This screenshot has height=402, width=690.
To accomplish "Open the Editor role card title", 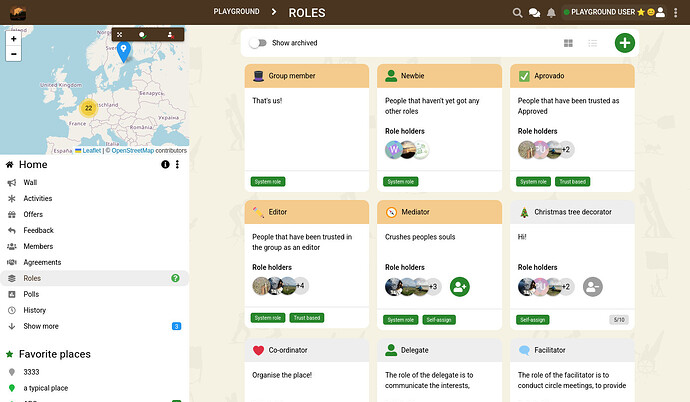I will coord(278,212).
